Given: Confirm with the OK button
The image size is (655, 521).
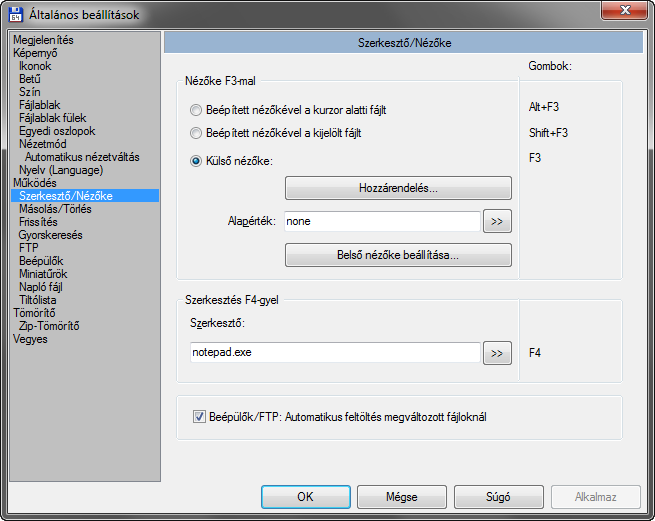Looking at the screenshot, I should point(306,497).
